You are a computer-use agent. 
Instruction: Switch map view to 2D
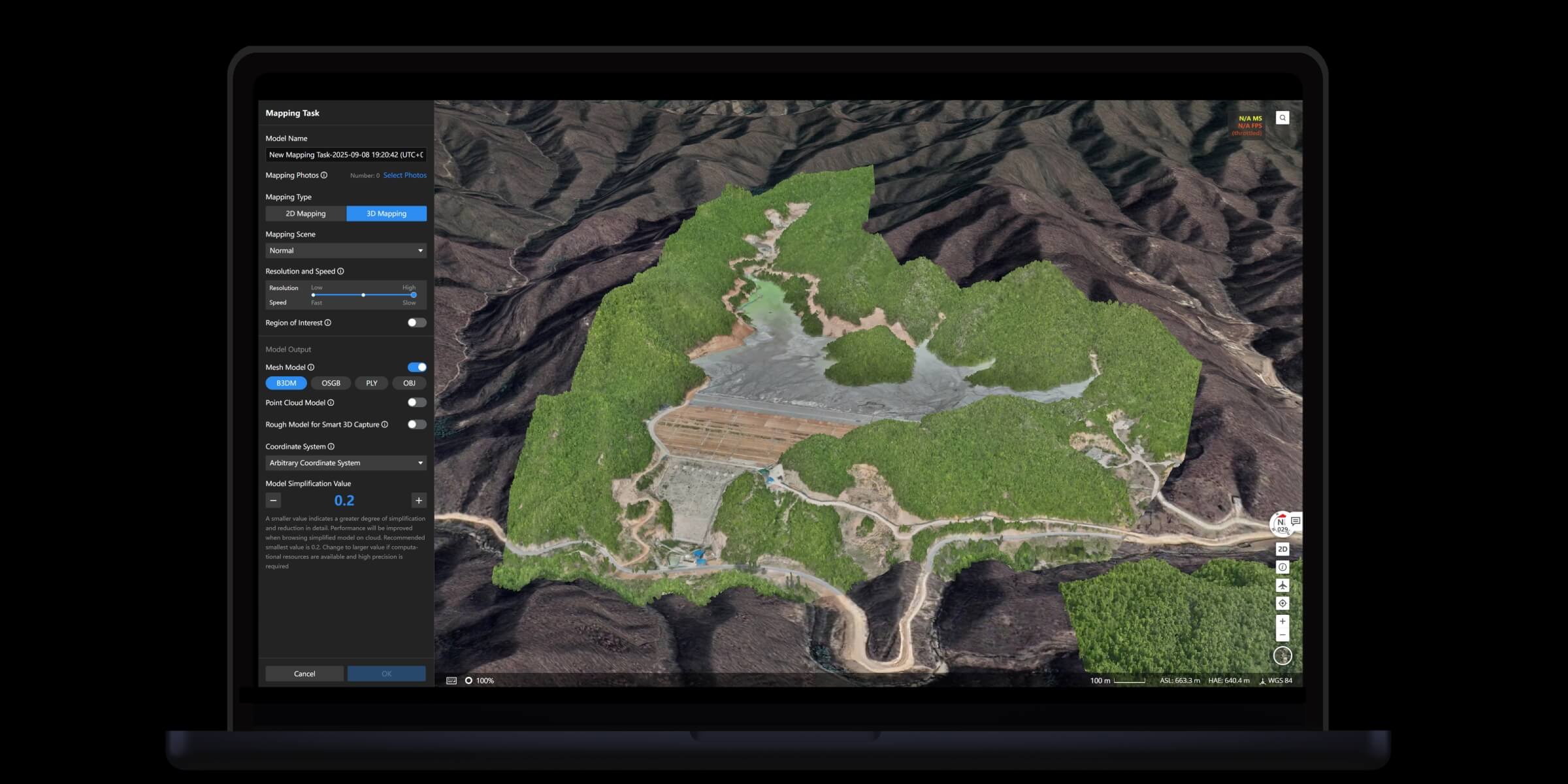[x=1282, y=549]
